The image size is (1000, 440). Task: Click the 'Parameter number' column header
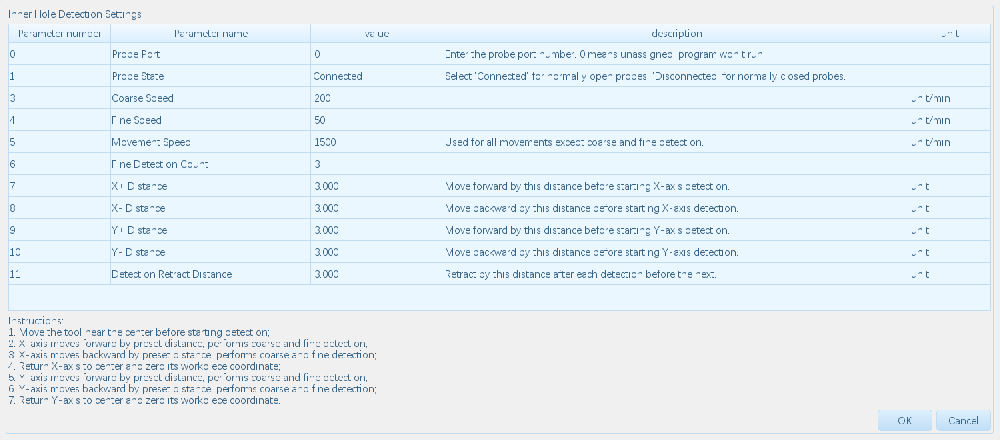(59, 33)
